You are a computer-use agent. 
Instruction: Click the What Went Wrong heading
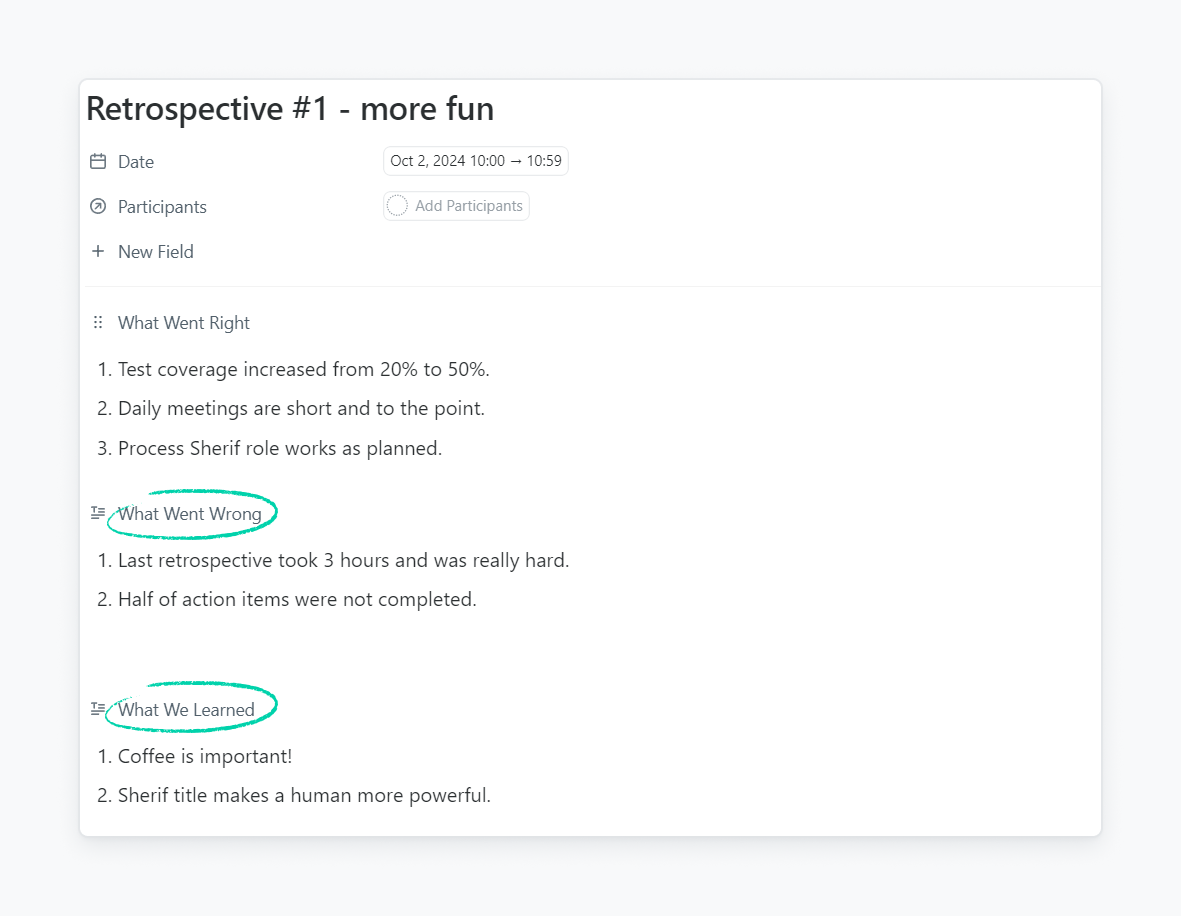(190, 514)
